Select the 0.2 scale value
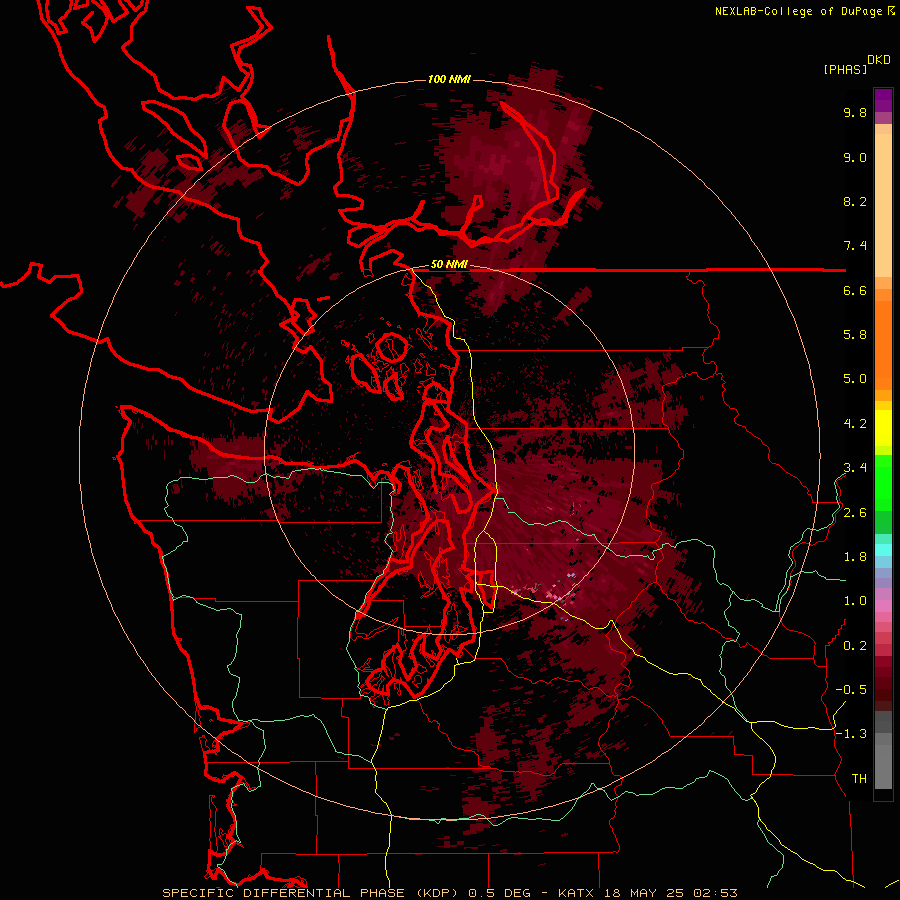Viewport: 900px width, 900px height. pos(855,646)
